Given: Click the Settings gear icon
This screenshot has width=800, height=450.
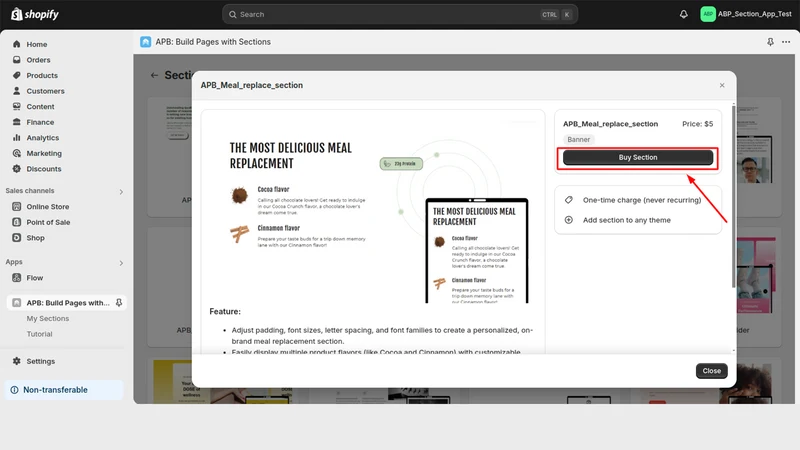Looking at the screenshot, I should click(17, 361).
